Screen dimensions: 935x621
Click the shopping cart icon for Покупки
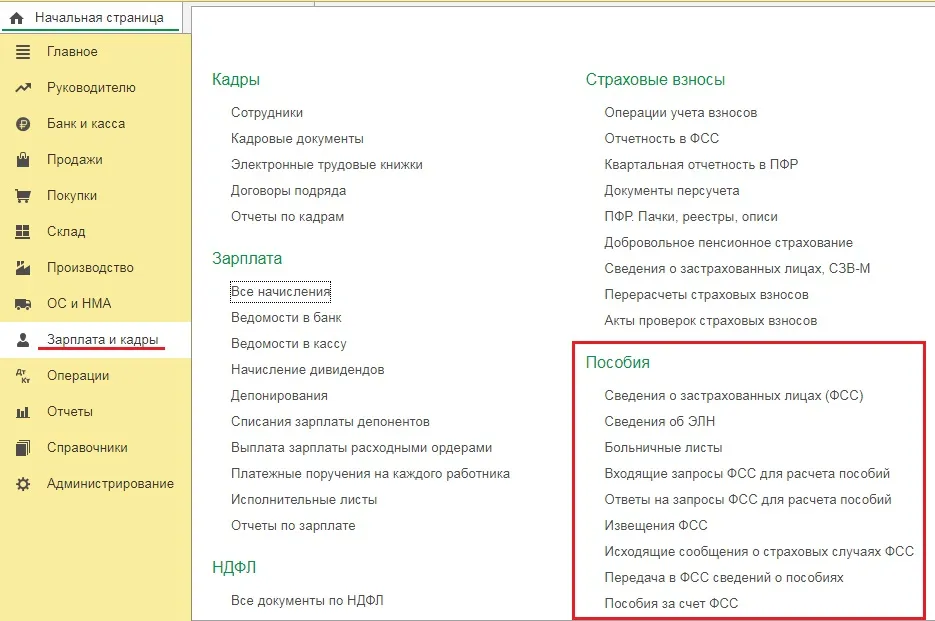tap(23, 196)
